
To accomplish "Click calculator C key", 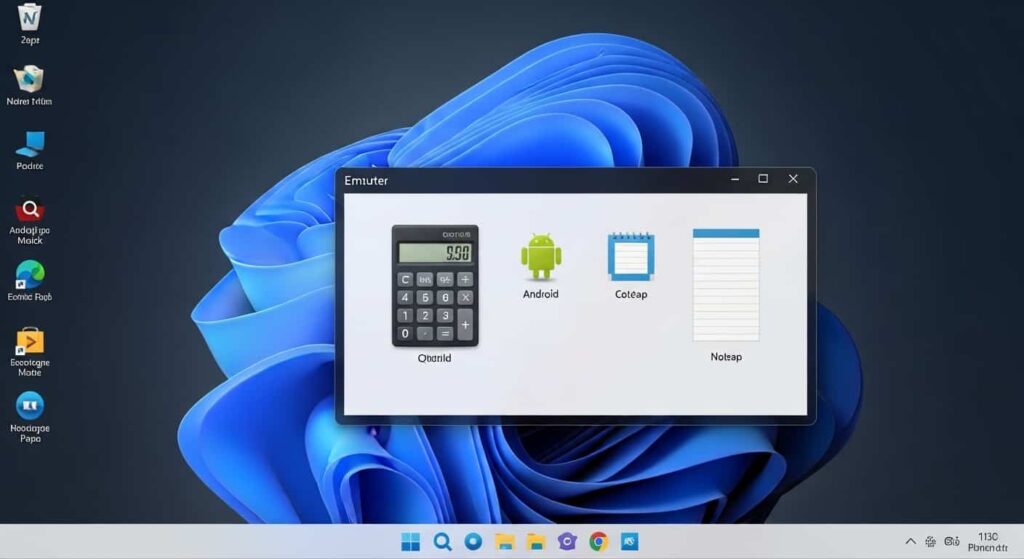I will pyautogui.click(x=405, y=280).
